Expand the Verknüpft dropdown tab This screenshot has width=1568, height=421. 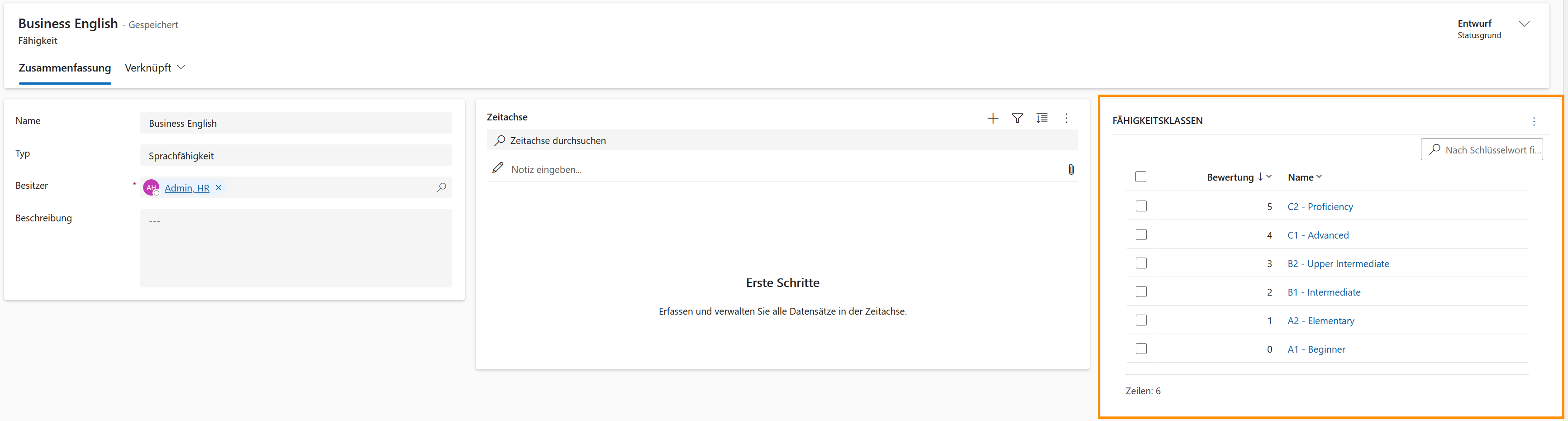tap(155, 67)
